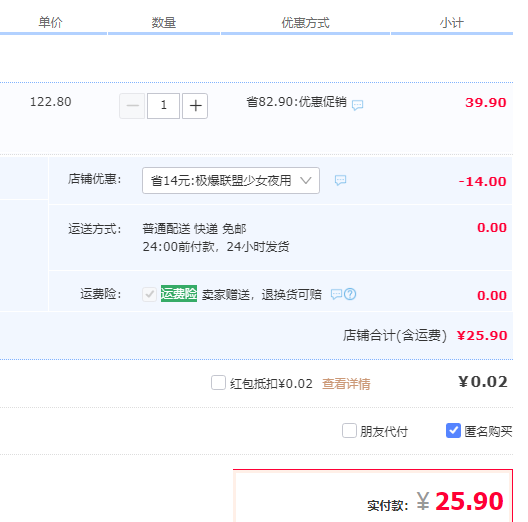Click the quantity input field showing 1
The image size is (528, 522).
pos(163,106)
